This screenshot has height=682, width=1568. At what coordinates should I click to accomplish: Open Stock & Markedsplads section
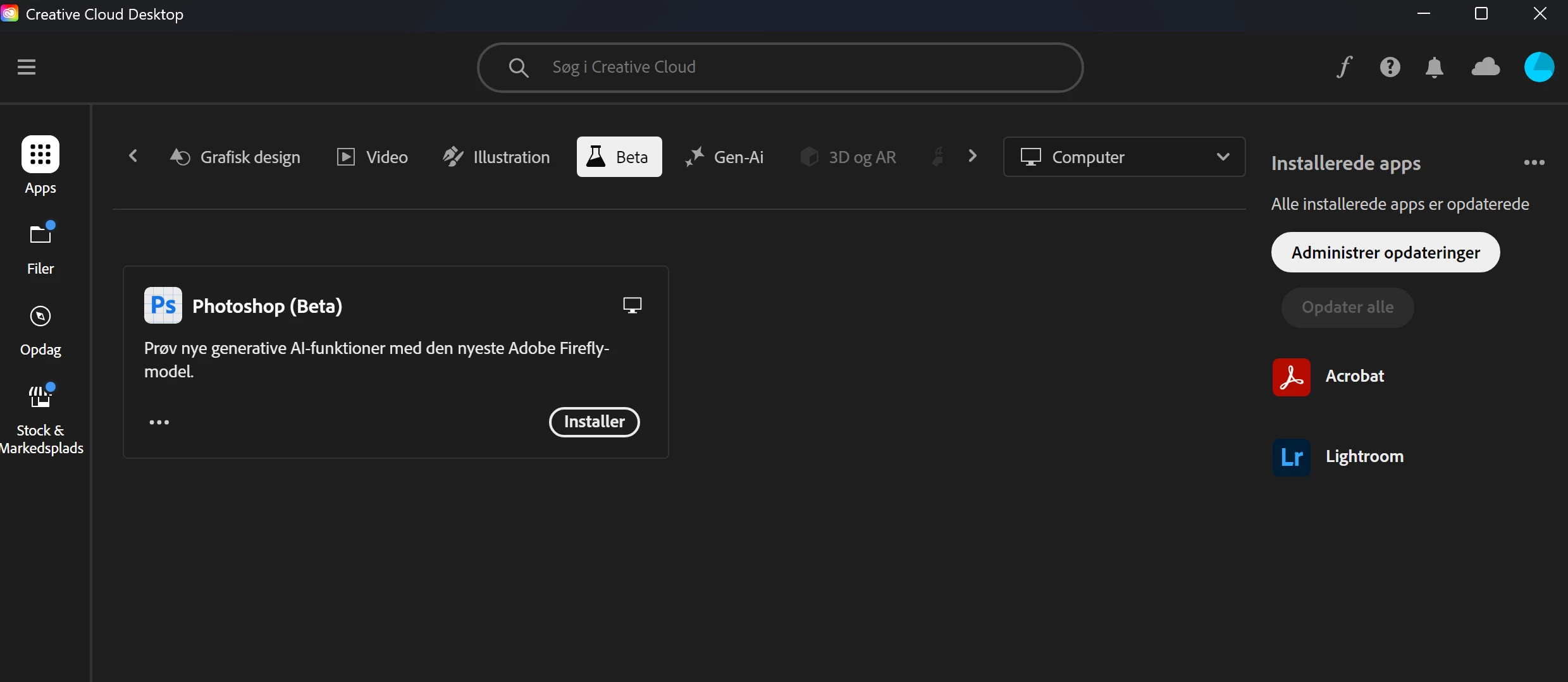40,419
